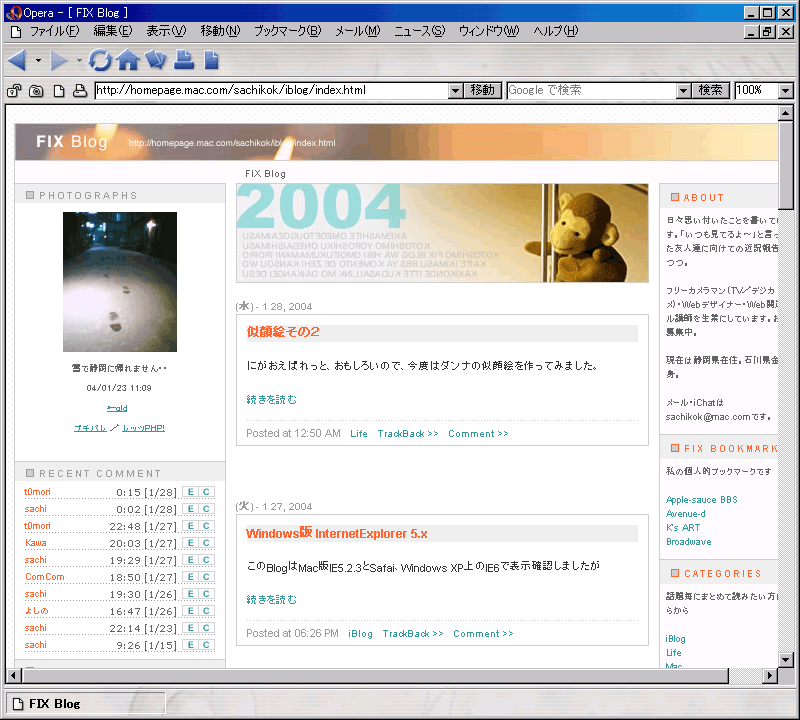This screenshot has height=720, width=800.
Task: Open the 編集(E) menu
Action: point(113,31)
